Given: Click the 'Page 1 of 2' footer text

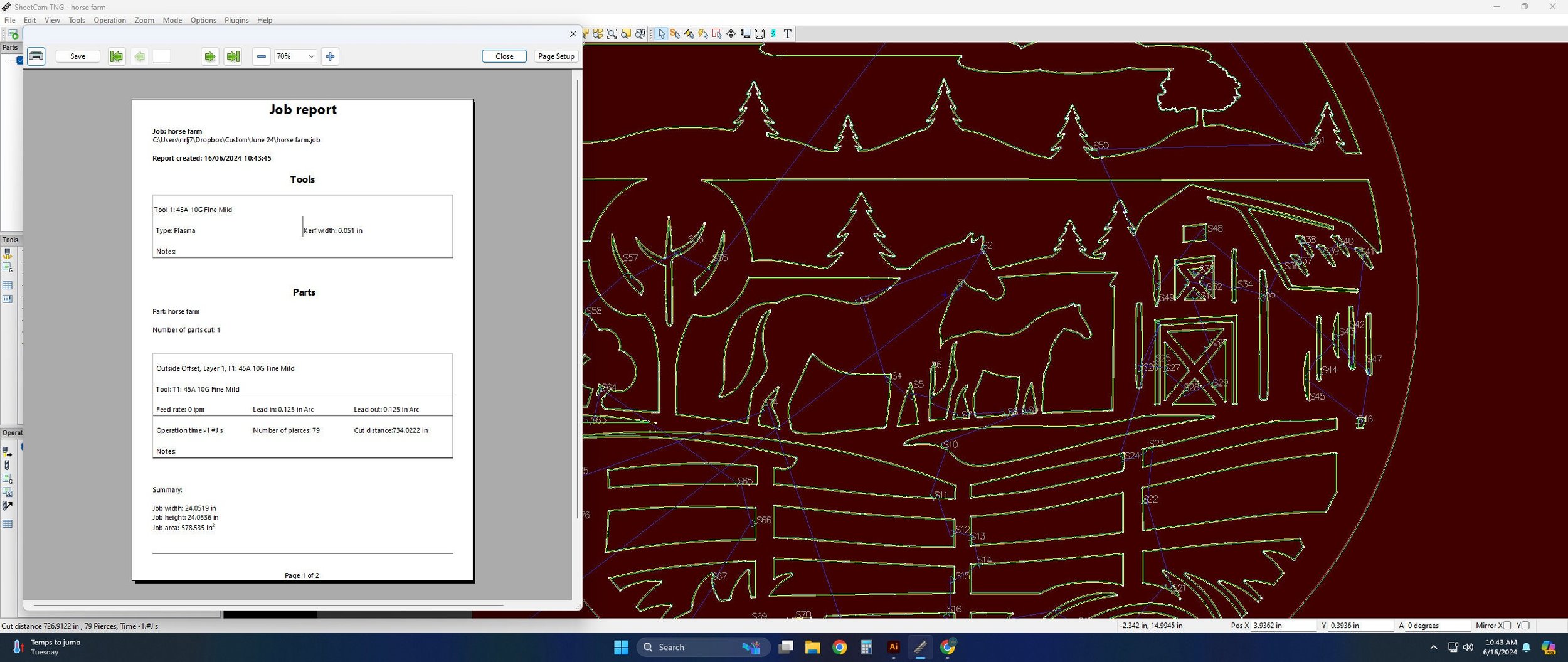Looking at the screenshot, I should 302,575.
